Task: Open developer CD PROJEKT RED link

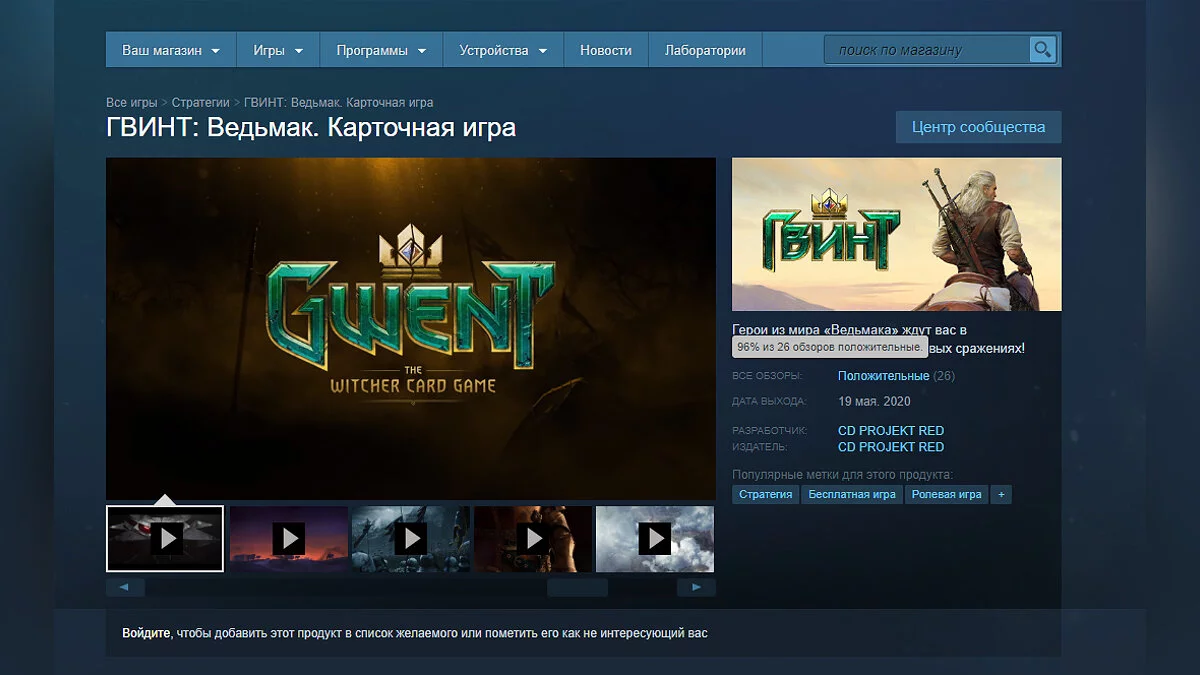Action: click(x=891, y=431)
